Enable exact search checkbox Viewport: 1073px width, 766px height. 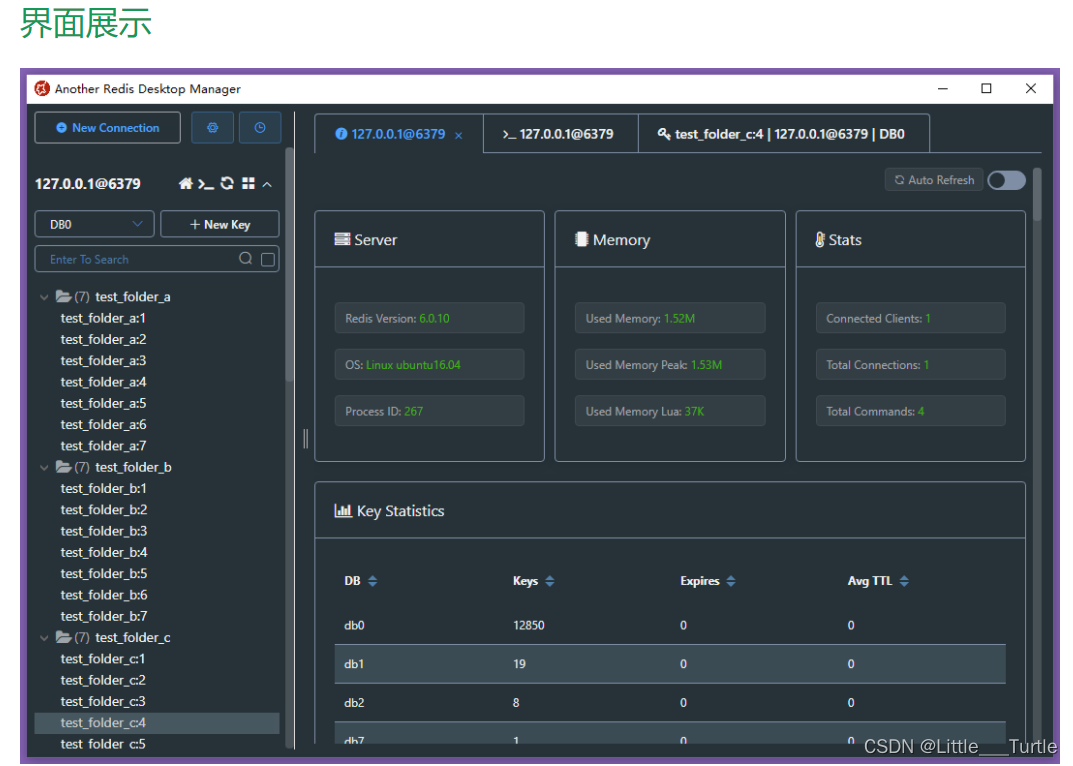[268, 259]
